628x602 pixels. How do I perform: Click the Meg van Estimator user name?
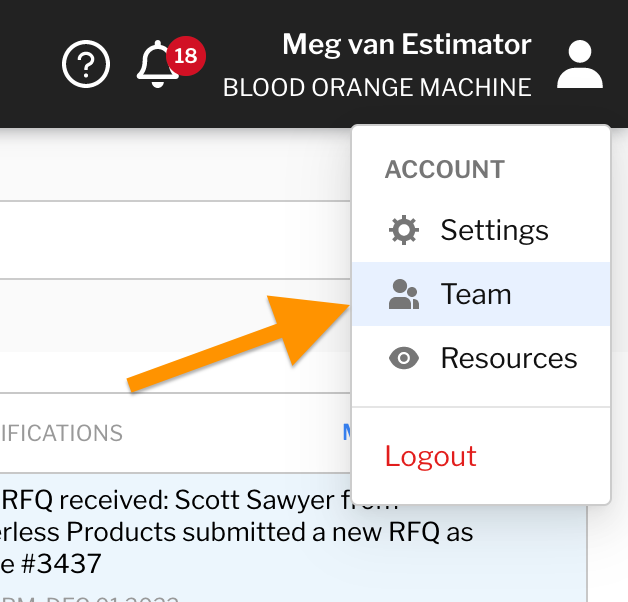(x=406, y=44)
